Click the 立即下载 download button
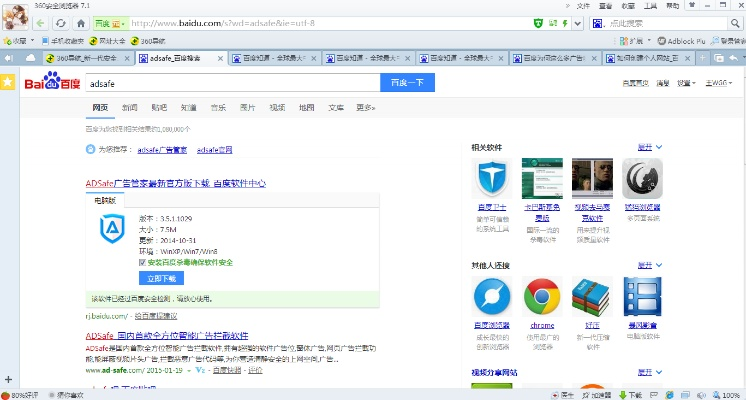This screenshot has height=400, width=746. pyautogui.click(x=161, y=278)
